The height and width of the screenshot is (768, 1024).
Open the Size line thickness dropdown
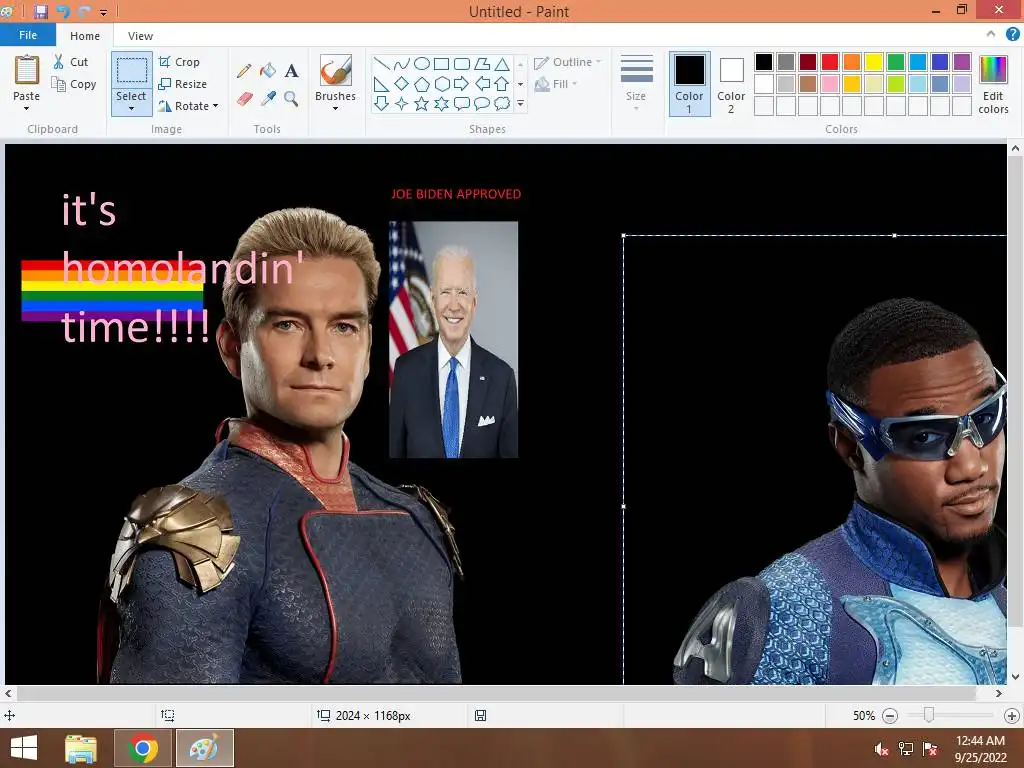click(636, 83)
